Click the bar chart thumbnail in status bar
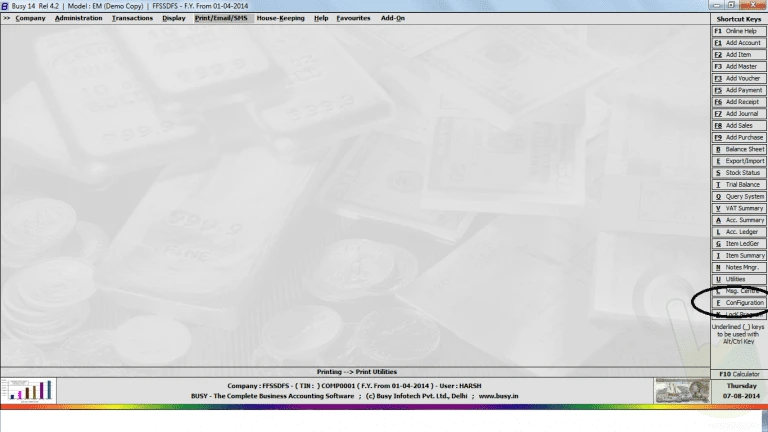Image resolution: width=768 pixels, height=432 pixels. (28, 390)
